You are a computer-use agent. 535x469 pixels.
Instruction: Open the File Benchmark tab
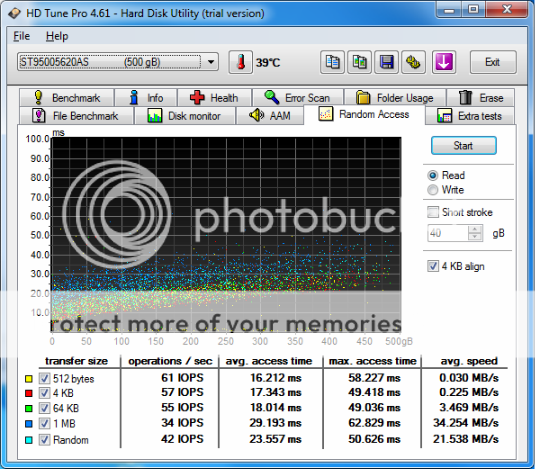[76, 116]
